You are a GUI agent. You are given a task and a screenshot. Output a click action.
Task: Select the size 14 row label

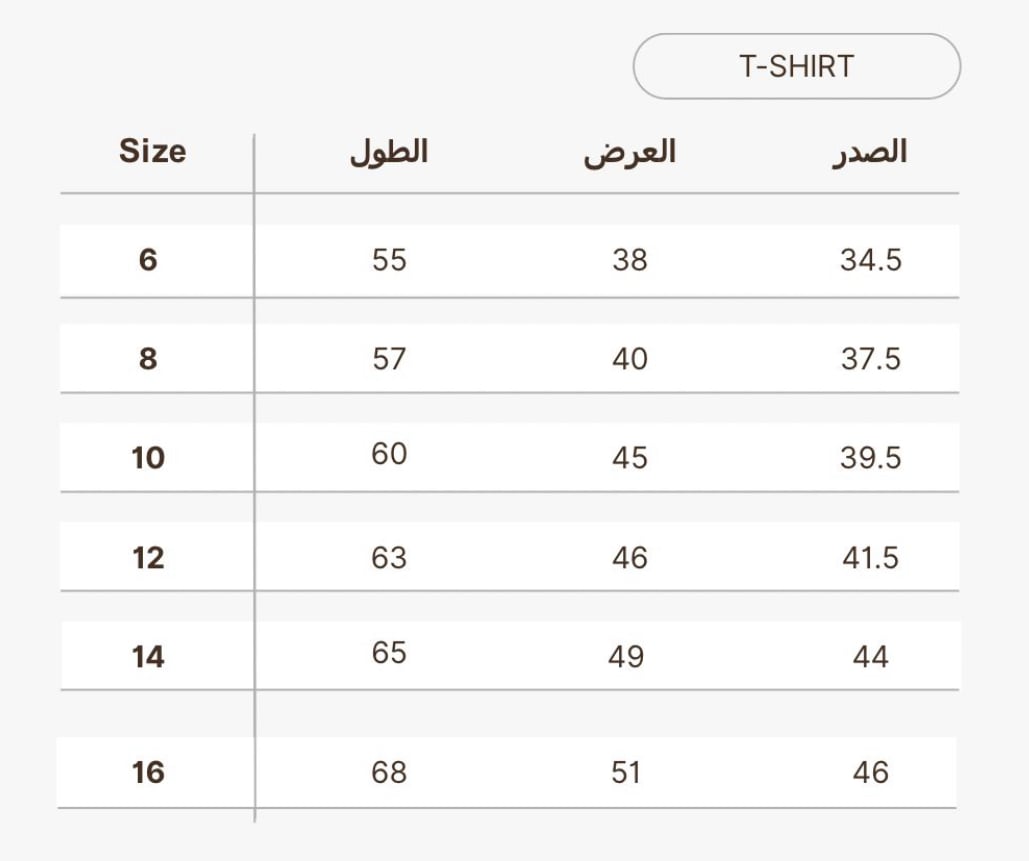click(148, 657)
